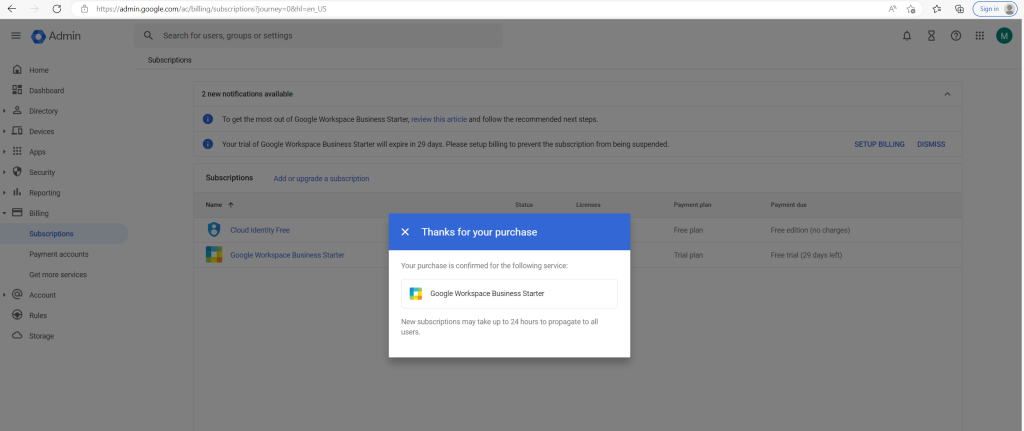Click the Licenses column header
This screenshot has width=1024, height=431.
pyautogui.click(x=588, y=205)
